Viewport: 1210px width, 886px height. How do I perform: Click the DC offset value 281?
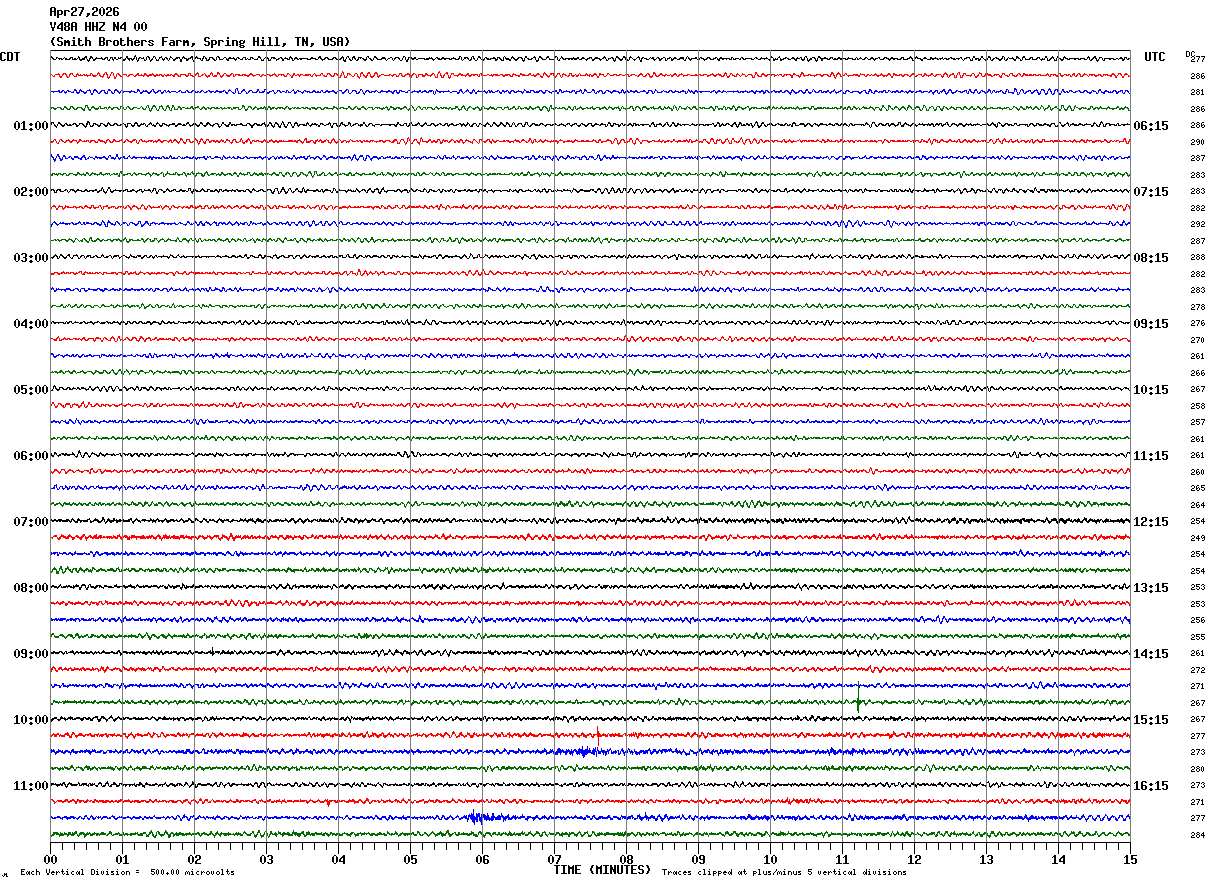point(1197,93)
